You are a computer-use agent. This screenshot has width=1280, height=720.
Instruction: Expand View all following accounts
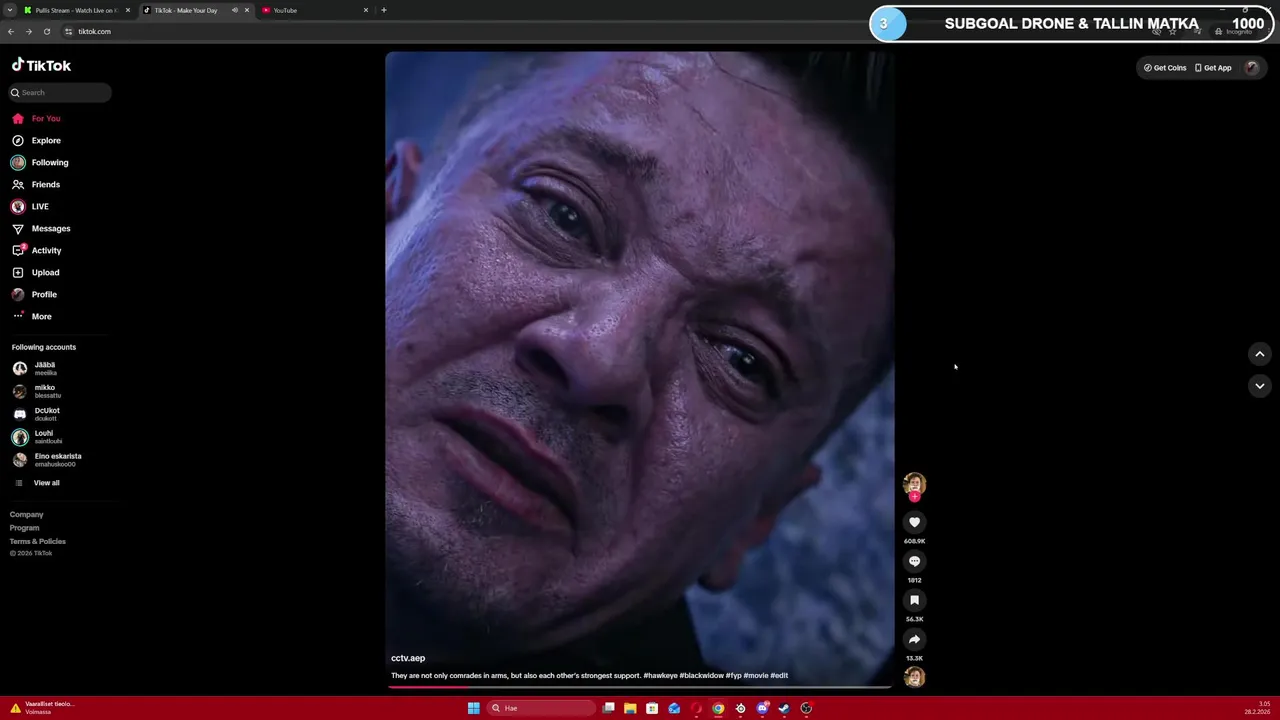click(x=38, y=483)
